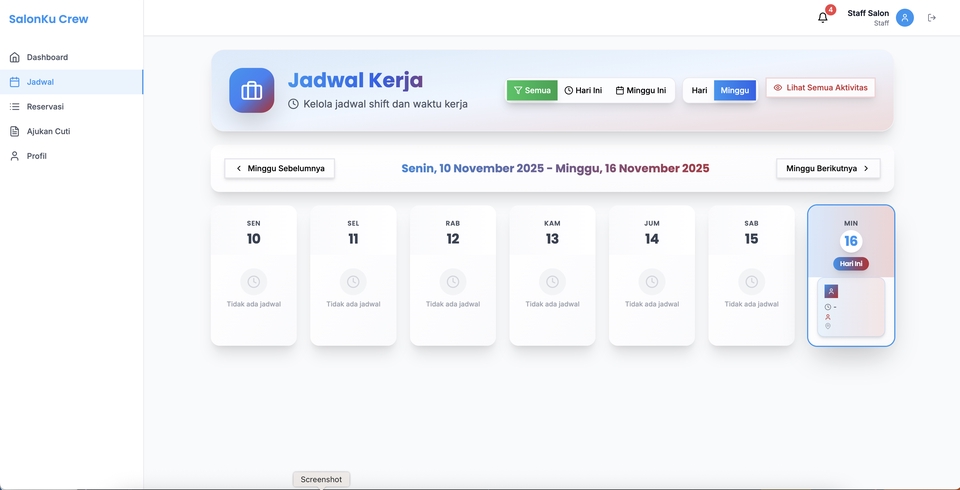Open Dashboard in the sidebar

click(x=47, y=57)
